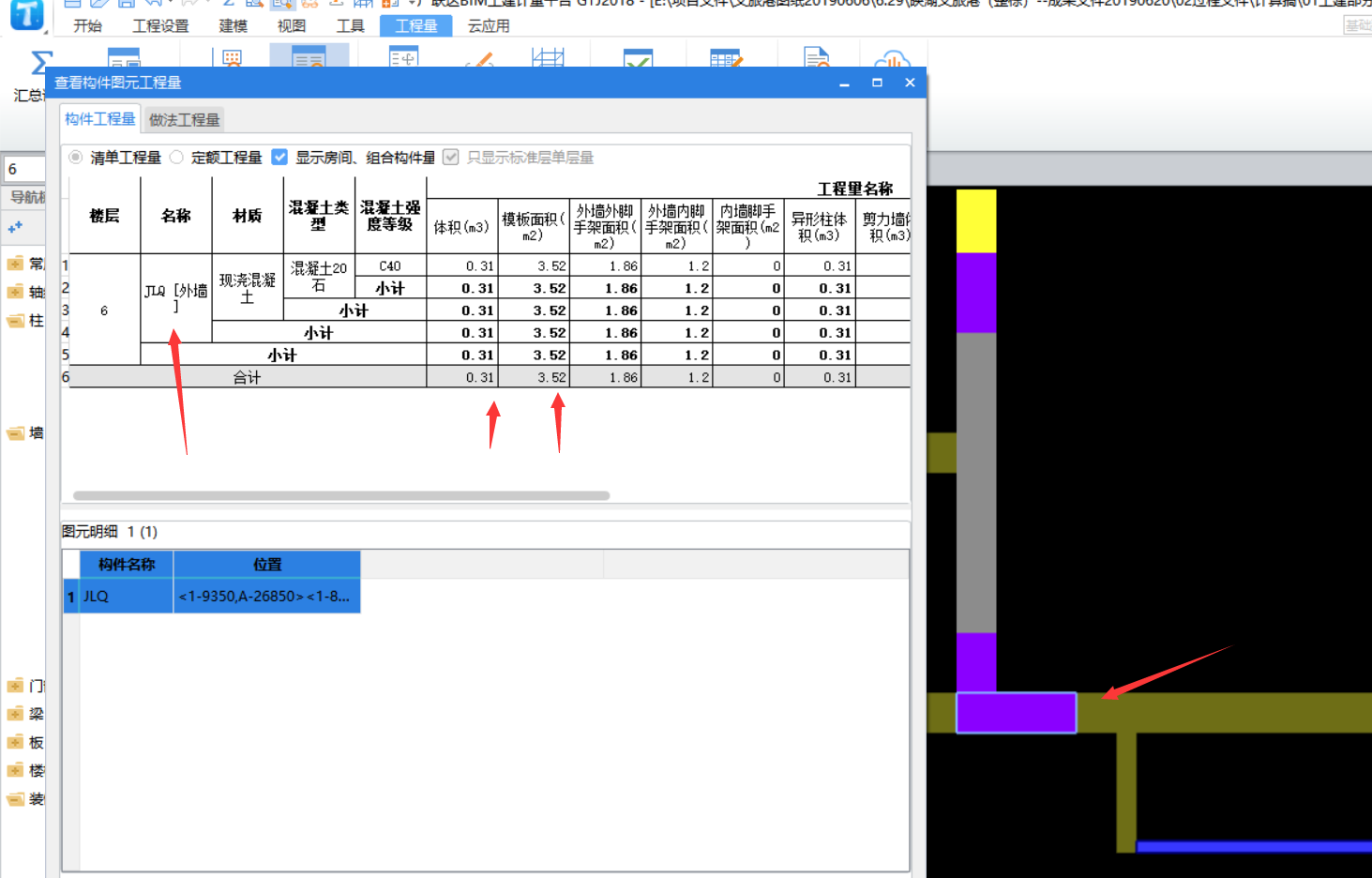Minimize the 查看构件图元工程量 dialog

point(844,83)
